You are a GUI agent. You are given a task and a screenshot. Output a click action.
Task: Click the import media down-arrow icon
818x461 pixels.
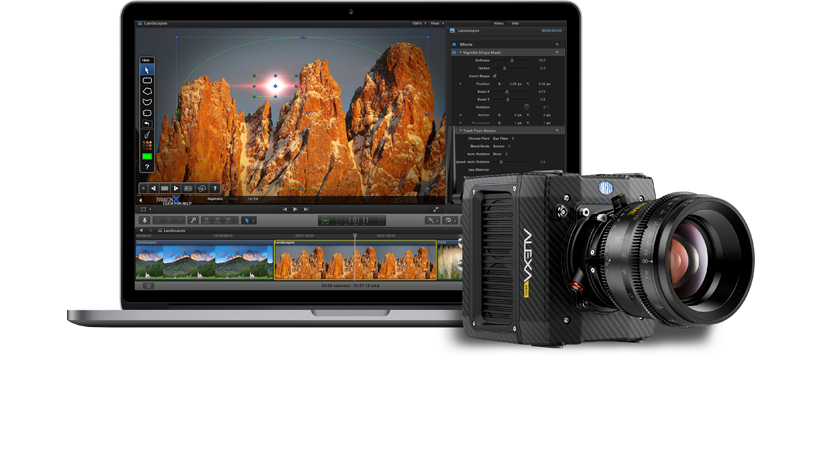click(145, 221)
